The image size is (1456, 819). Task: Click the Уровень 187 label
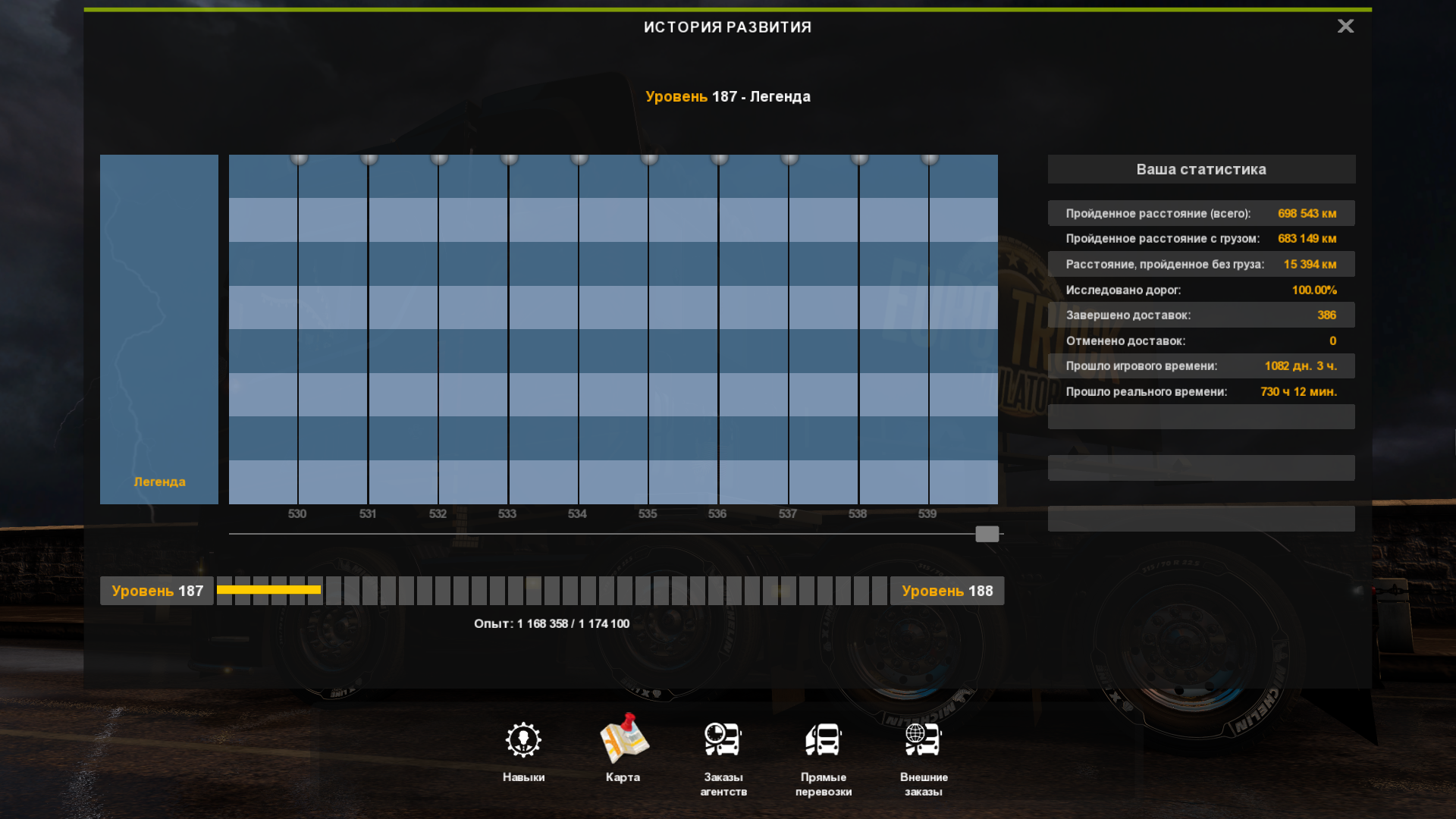pyautogui.click(x=157, y=591)
